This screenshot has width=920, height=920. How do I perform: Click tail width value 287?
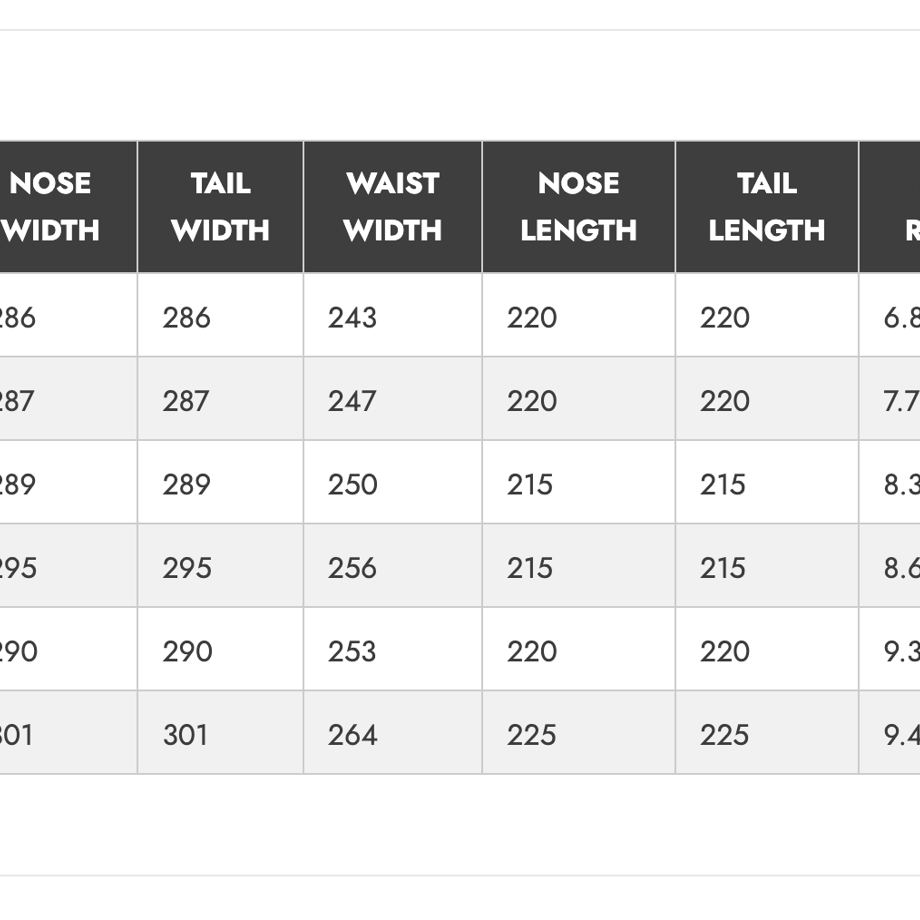click(185, 401)
